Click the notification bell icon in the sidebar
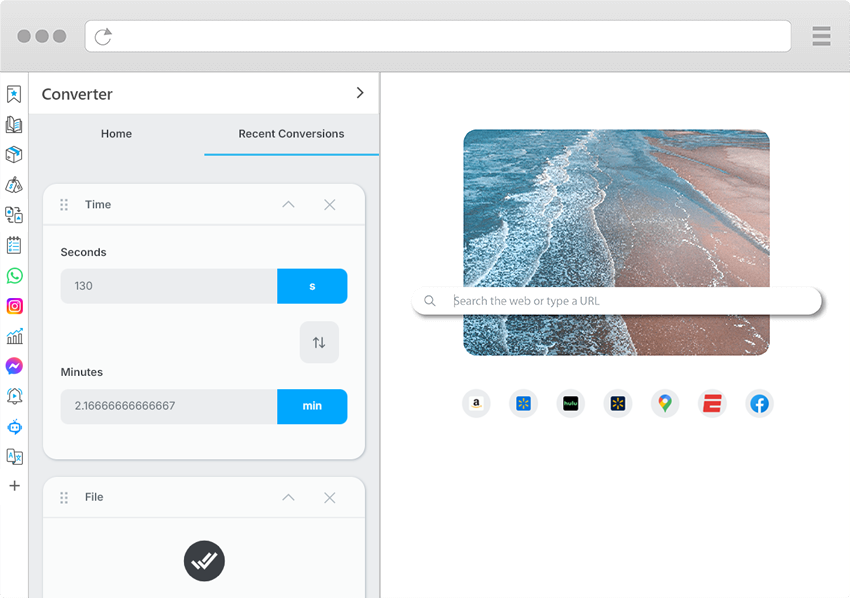The height and width of the screenshot is (598, 850). point(15,396)
